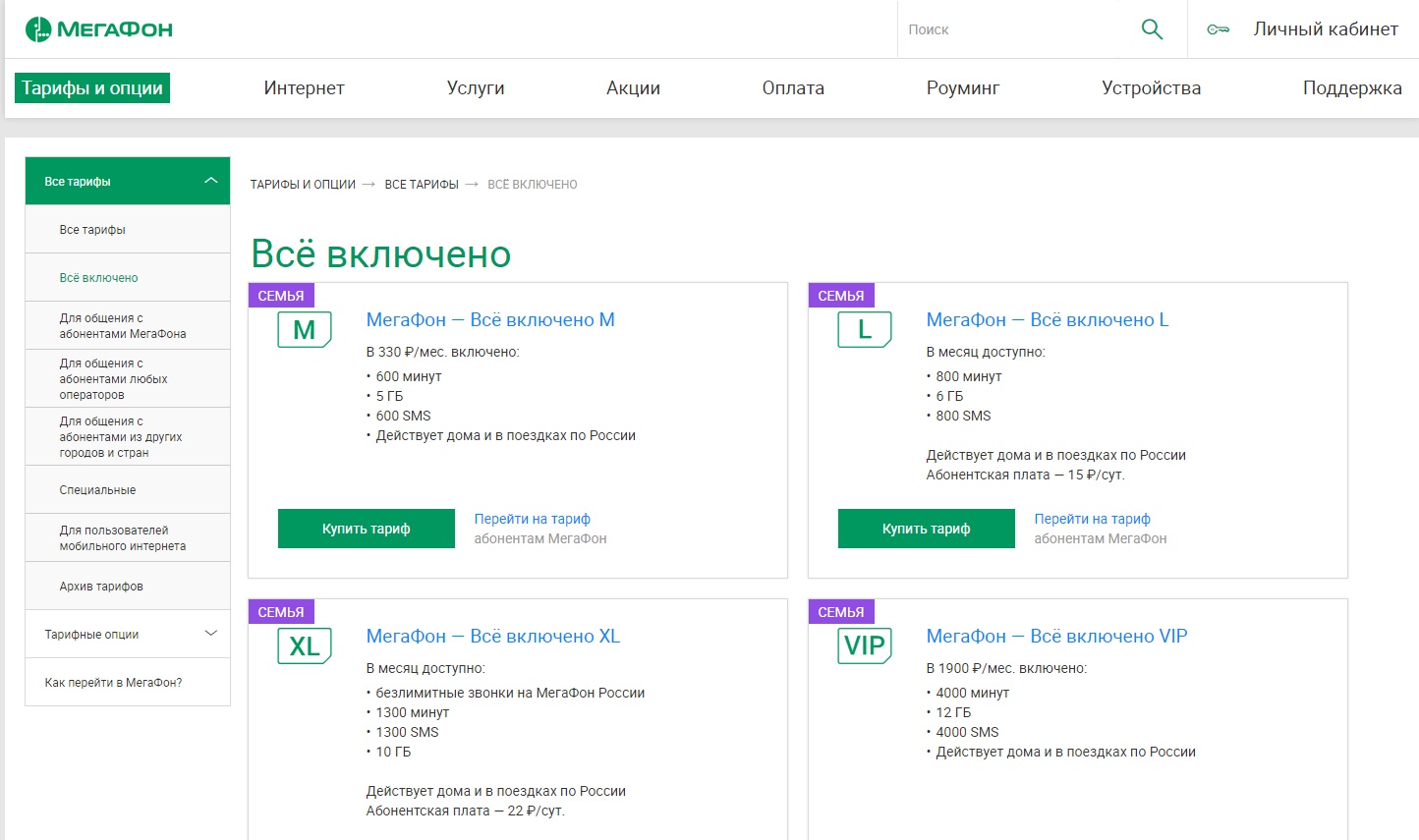Click Купить тариф for Всё включено M
Screen dimensions: 1419x840
(367, 529)
